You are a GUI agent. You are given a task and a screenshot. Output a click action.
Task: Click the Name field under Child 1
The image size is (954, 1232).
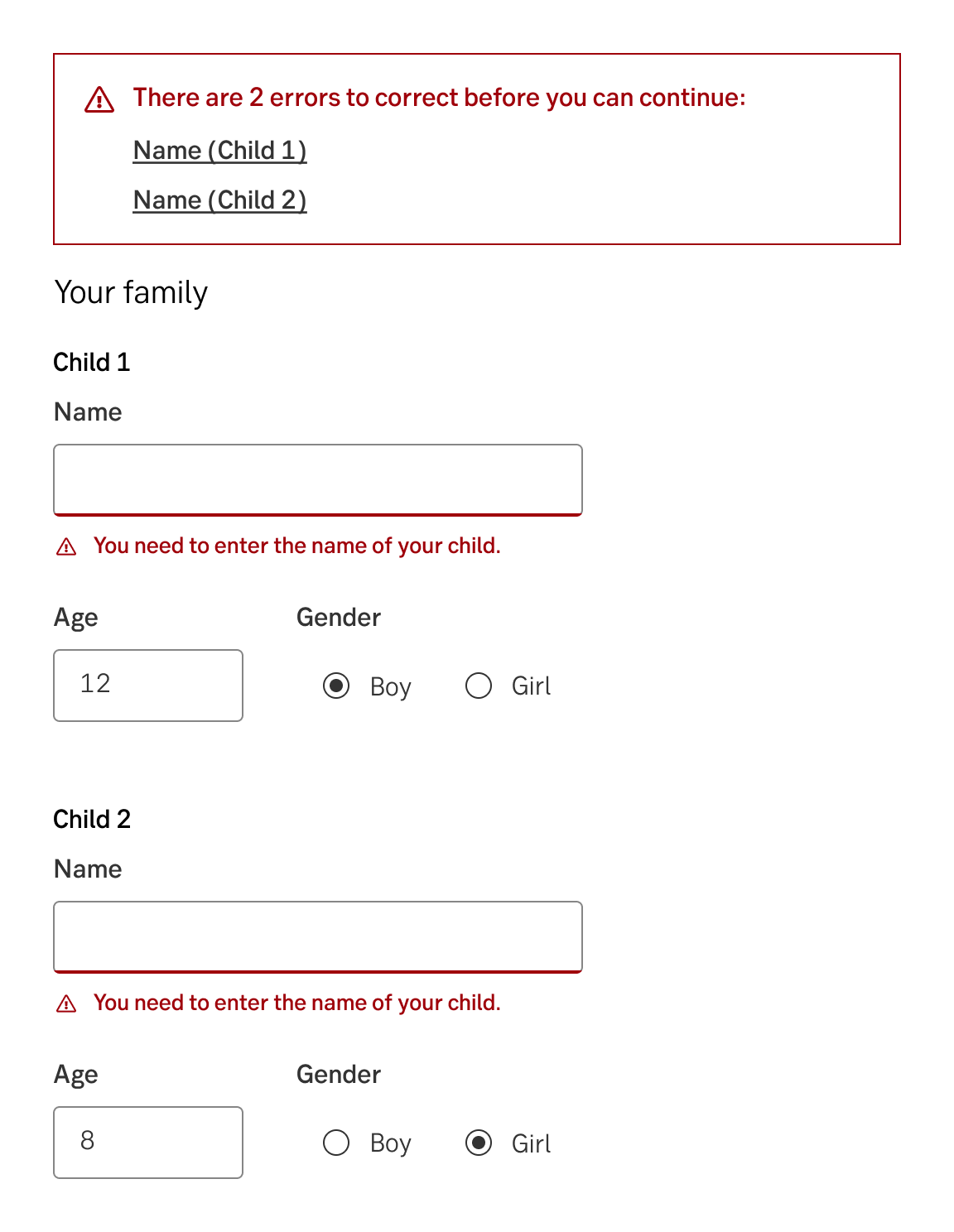pyautogui.click(x=317, y=479)
